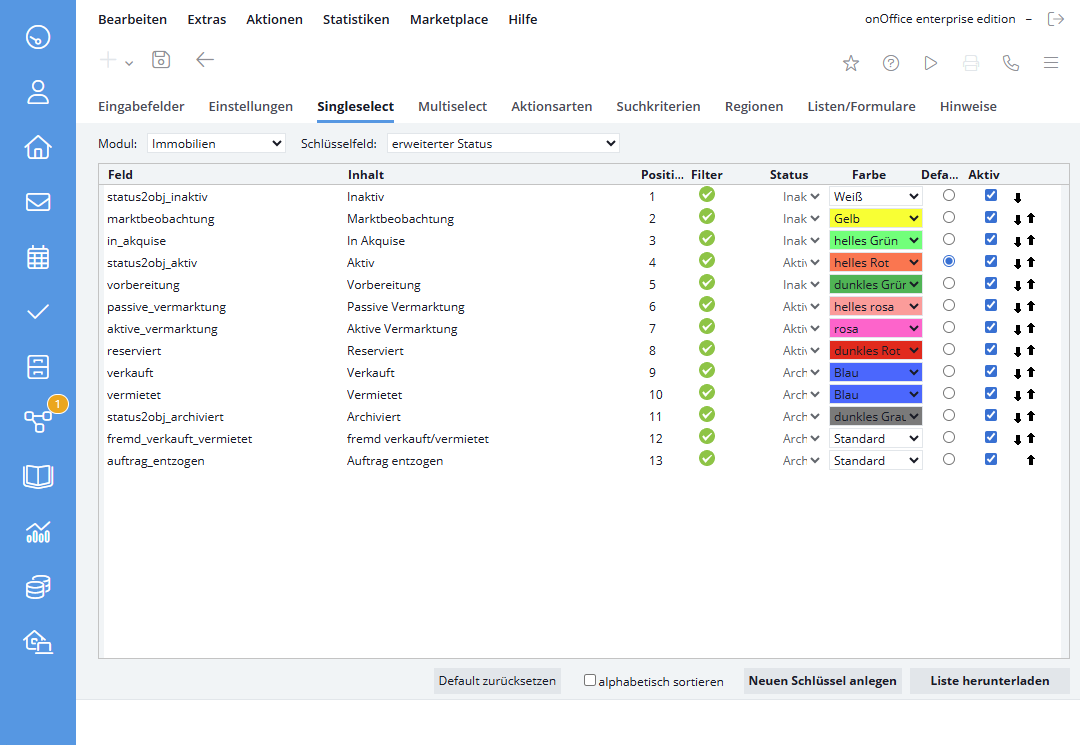
Task: Set in_akquise as the default radio option
Action: pyautogui.click(x=949, y=239)
